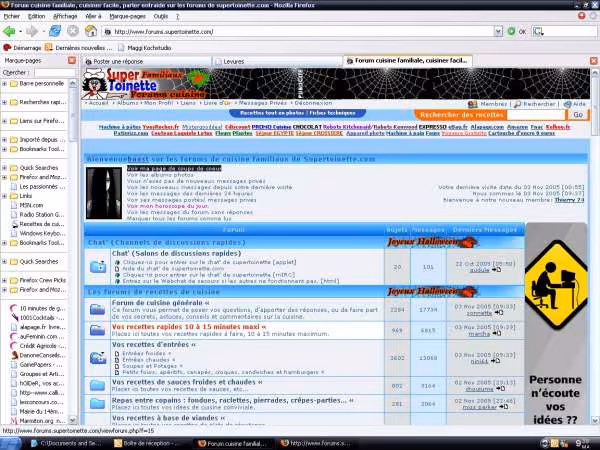Click the green OK go button beside the URL
Screen dimensions: 600x450
511,31
